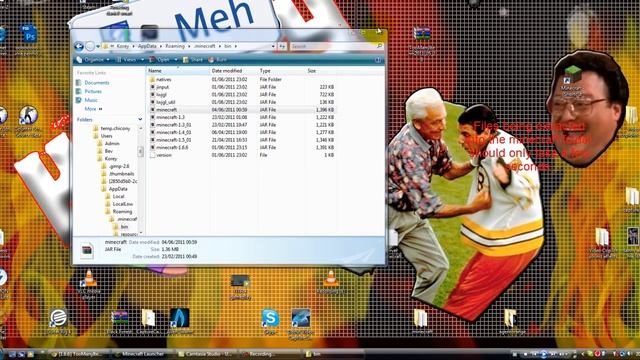This screenshot has height=360, width=640.
Task: Click the magnifier icon in Search box
Action: click(x=380, y=46)
